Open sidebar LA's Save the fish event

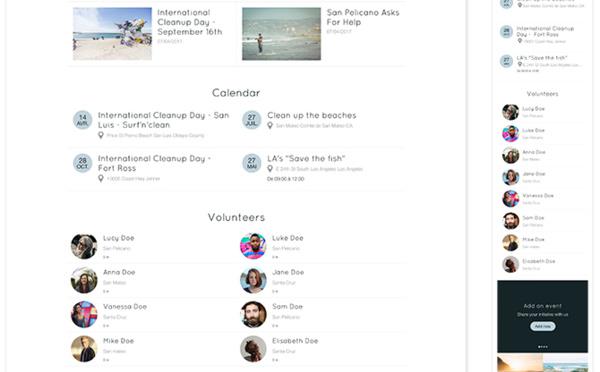(541, 58)
